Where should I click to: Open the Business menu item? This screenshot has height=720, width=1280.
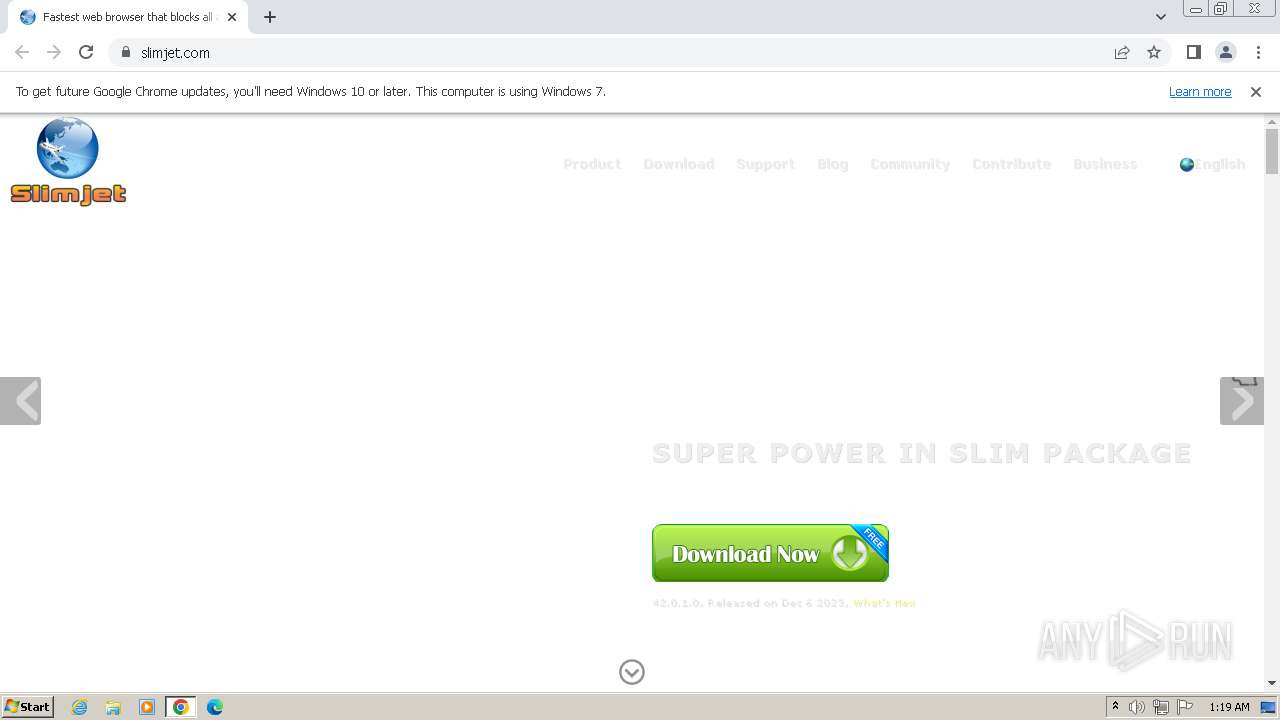tap(1105, 164)
